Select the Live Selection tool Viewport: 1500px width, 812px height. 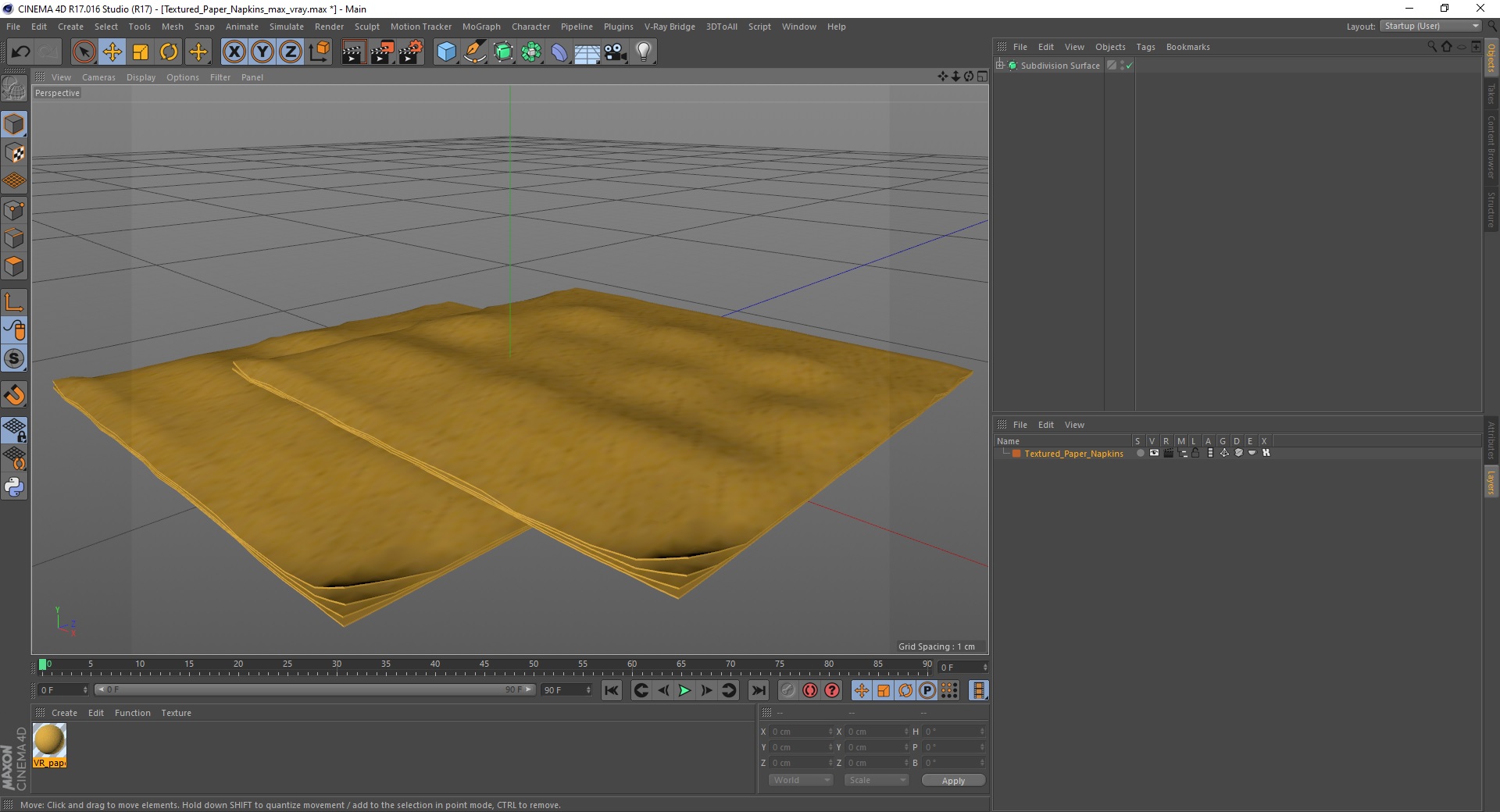84,52
